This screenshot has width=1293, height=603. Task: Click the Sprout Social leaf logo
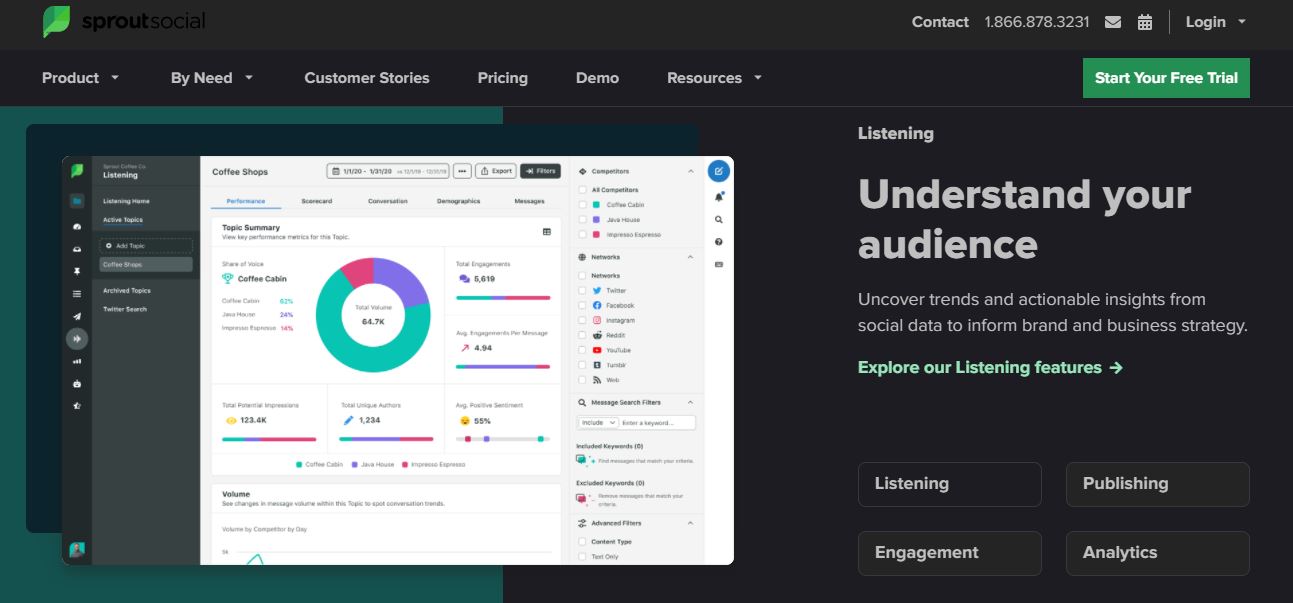tap(57, 22)
